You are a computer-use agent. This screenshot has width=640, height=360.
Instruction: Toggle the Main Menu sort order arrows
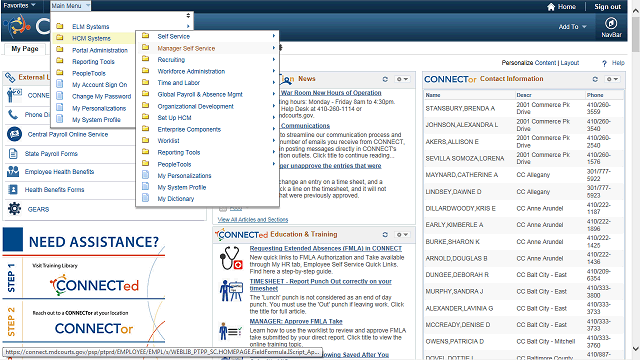tap(188, 16)
